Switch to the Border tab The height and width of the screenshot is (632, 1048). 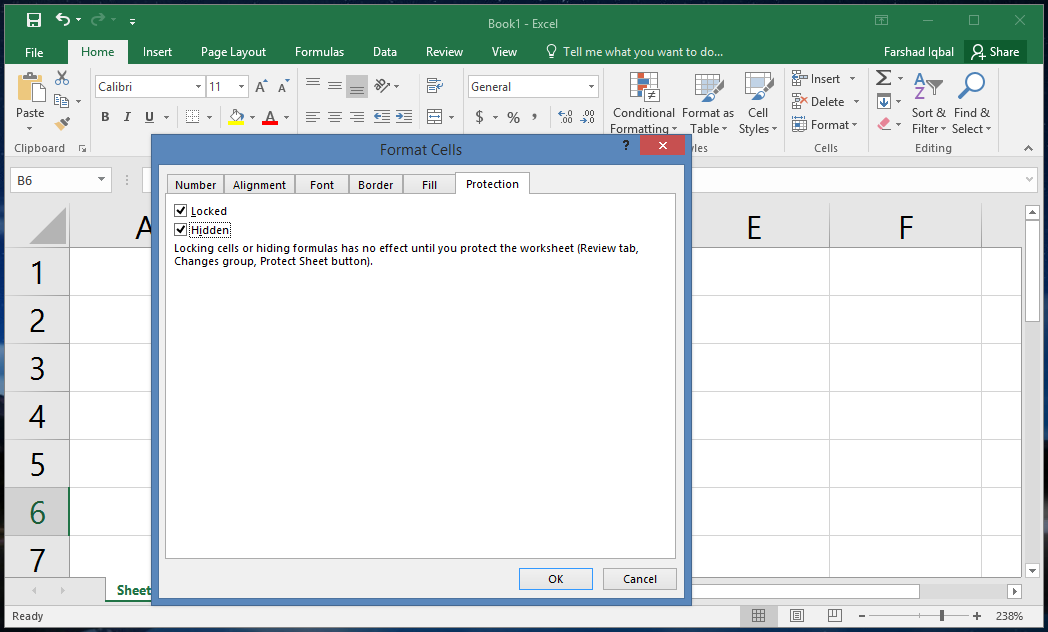pos(375,183)
